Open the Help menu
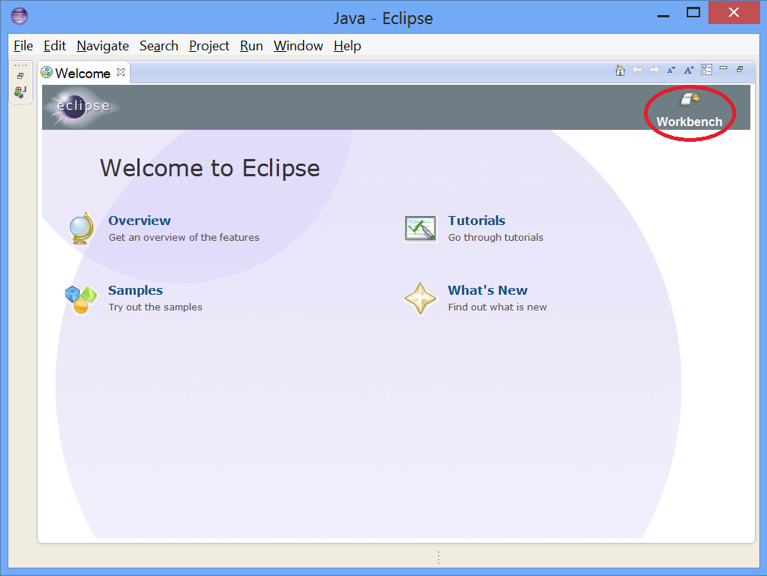The width and height of the screenshot is (767, 576). [x=347, y=46]
